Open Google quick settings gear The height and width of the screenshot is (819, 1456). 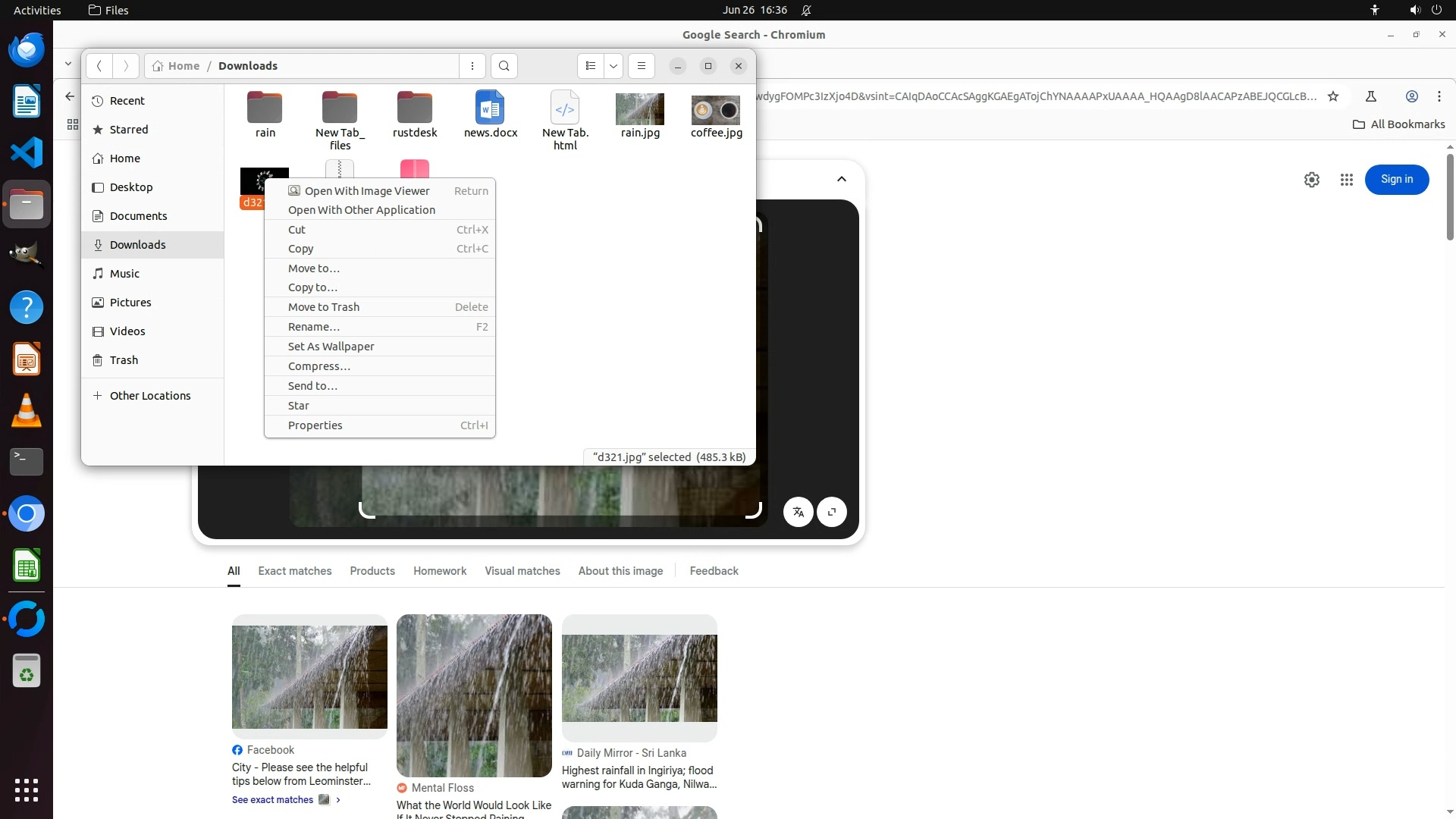tap(1312, 180)
